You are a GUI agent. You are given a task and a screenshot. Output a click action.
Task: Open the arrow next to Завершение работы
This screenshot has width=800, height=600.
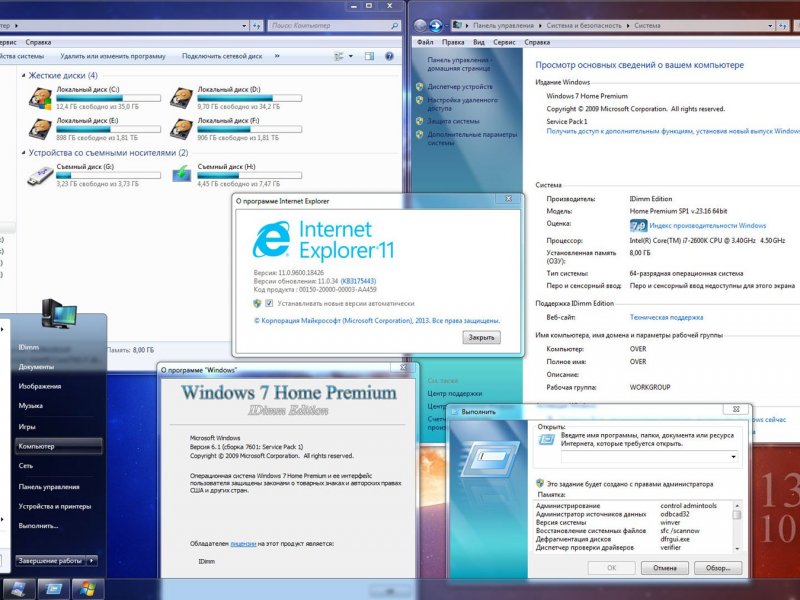(92, 561)
